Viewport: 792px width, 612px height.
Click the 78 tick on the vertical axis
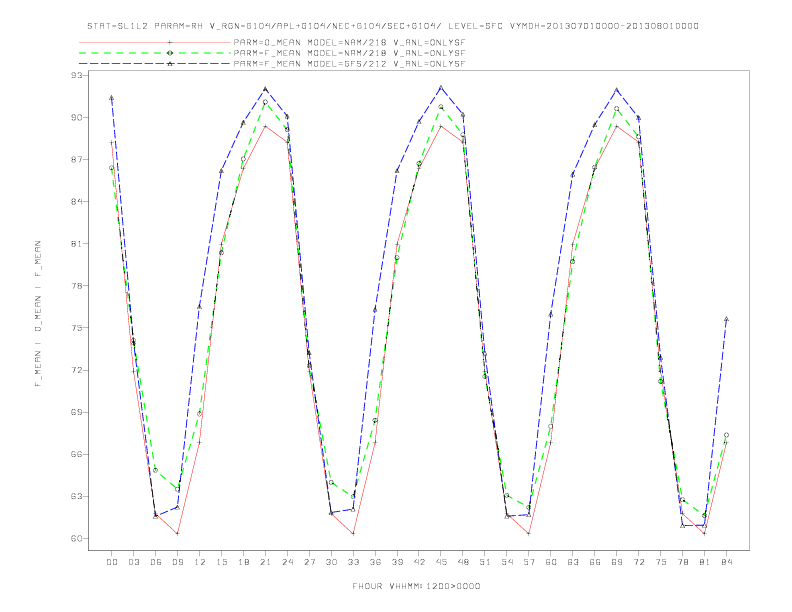click(x=78, y=286)
